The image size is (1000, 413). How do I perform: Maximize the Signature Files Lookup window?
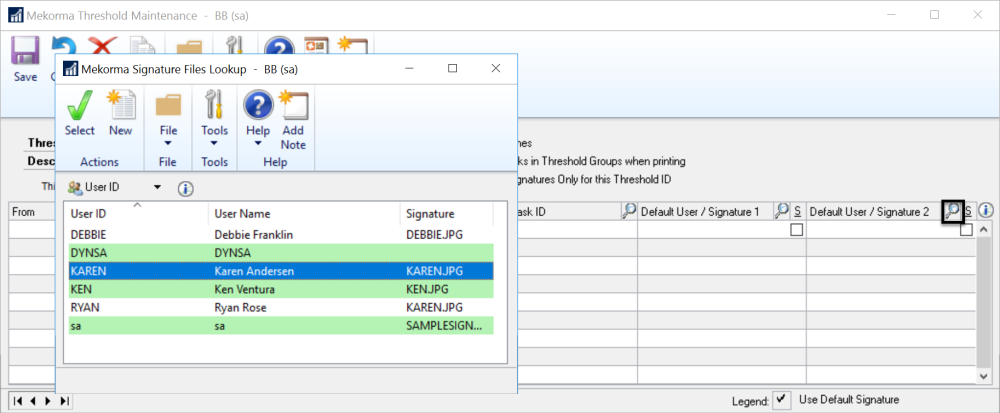pyautogui.click(x=452, y=69)
